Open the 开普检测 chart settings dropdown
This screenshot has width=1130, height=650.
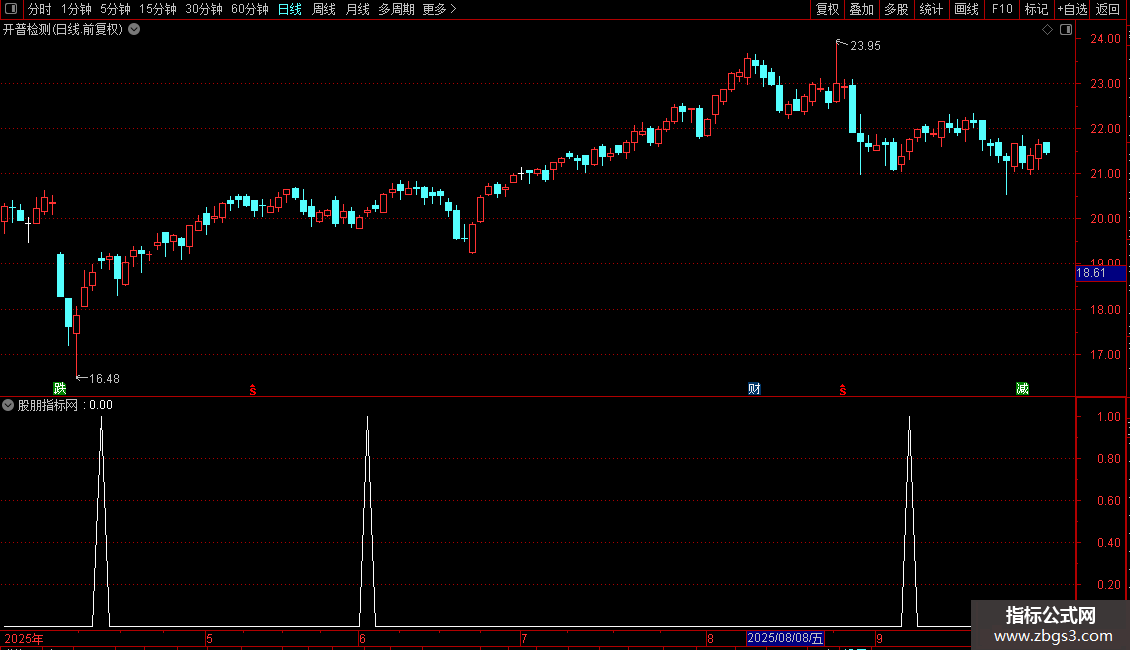[134, 30]
